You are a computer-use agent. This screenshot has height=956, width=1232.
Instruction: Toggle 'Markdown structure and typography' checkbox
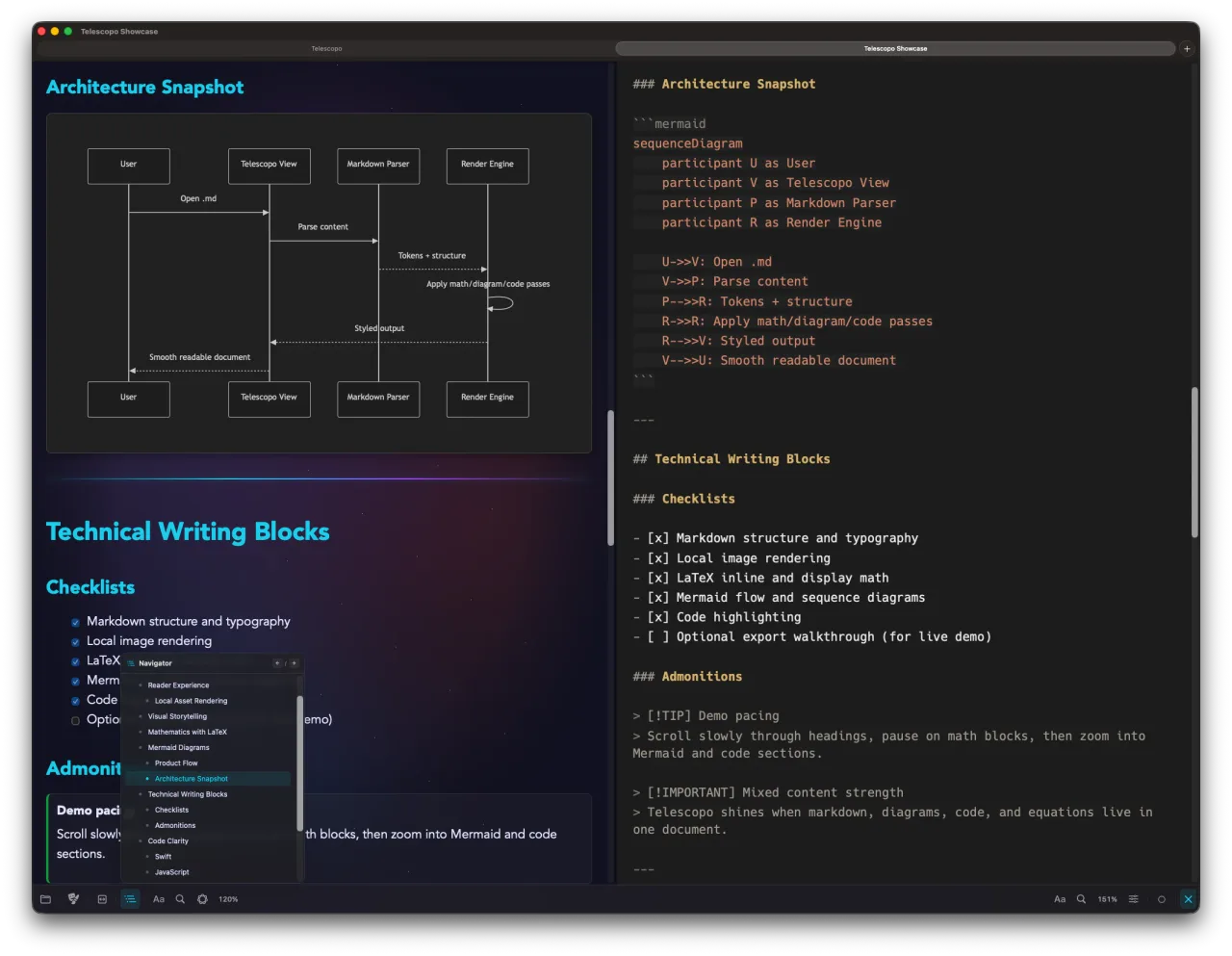(75, 622)
